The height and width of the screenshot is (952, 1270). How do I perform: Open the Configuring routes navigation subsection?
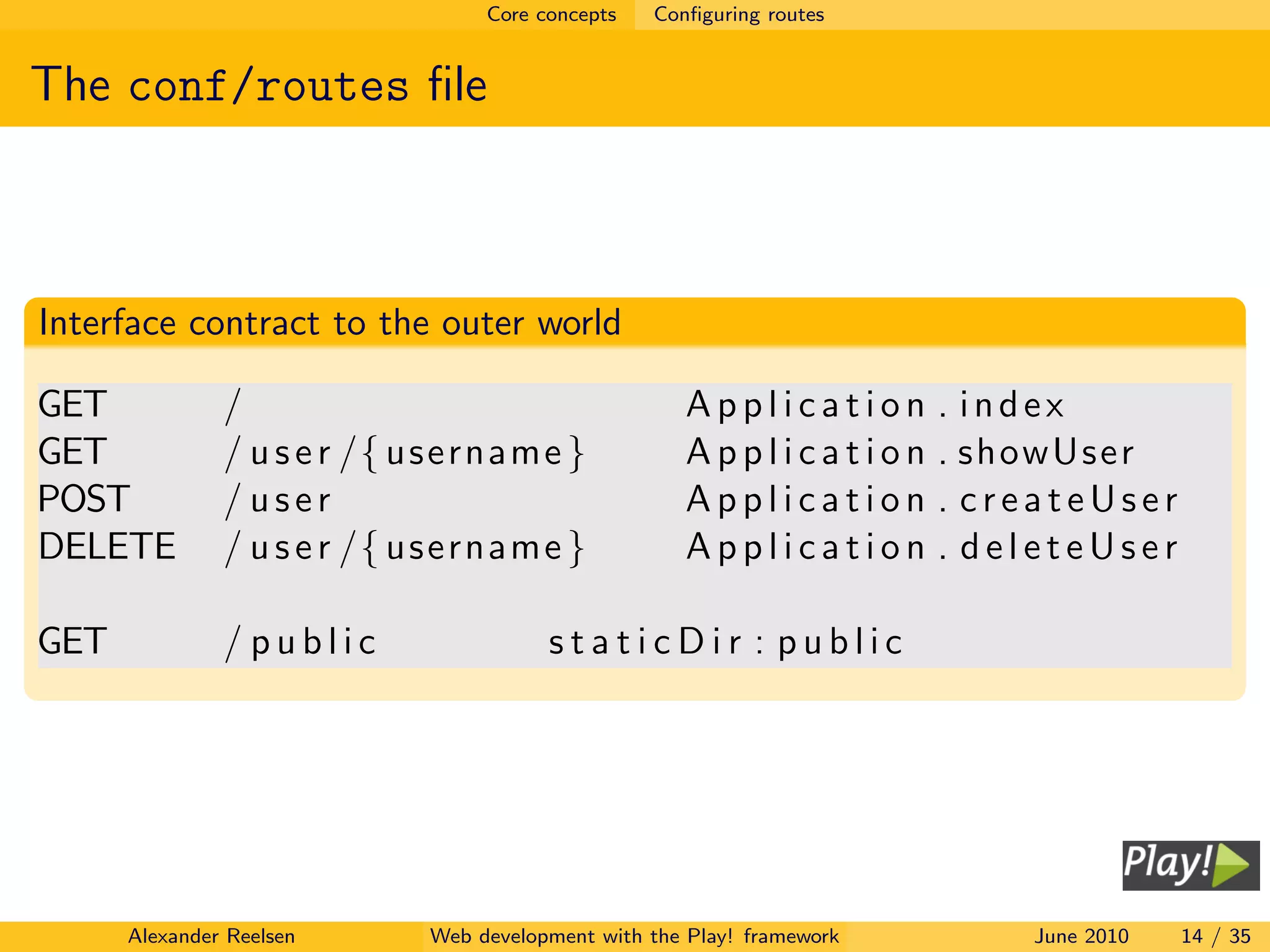click(x=739, y=14)
